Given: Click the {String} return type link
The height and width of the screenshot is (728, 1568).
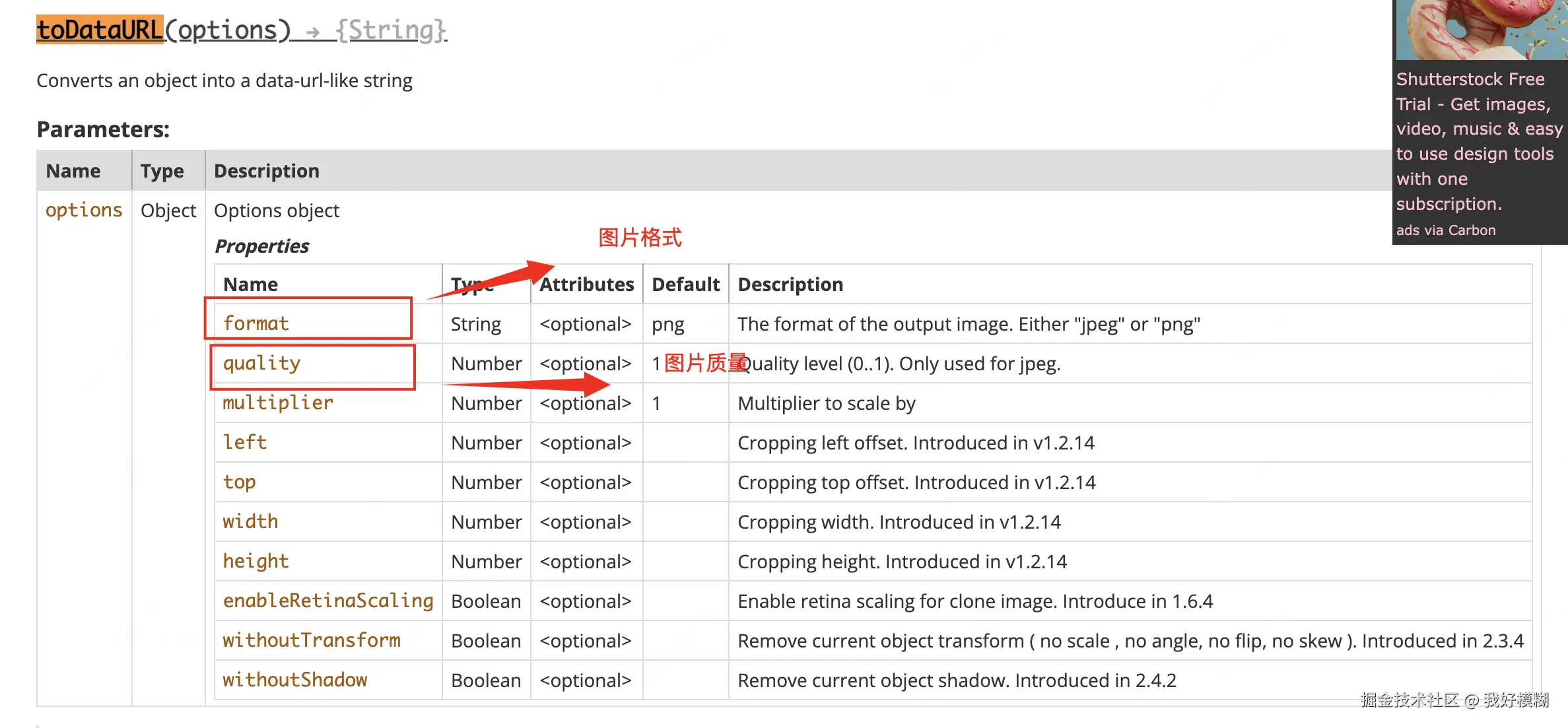Looking at the screenshot, I should [391, 30].
